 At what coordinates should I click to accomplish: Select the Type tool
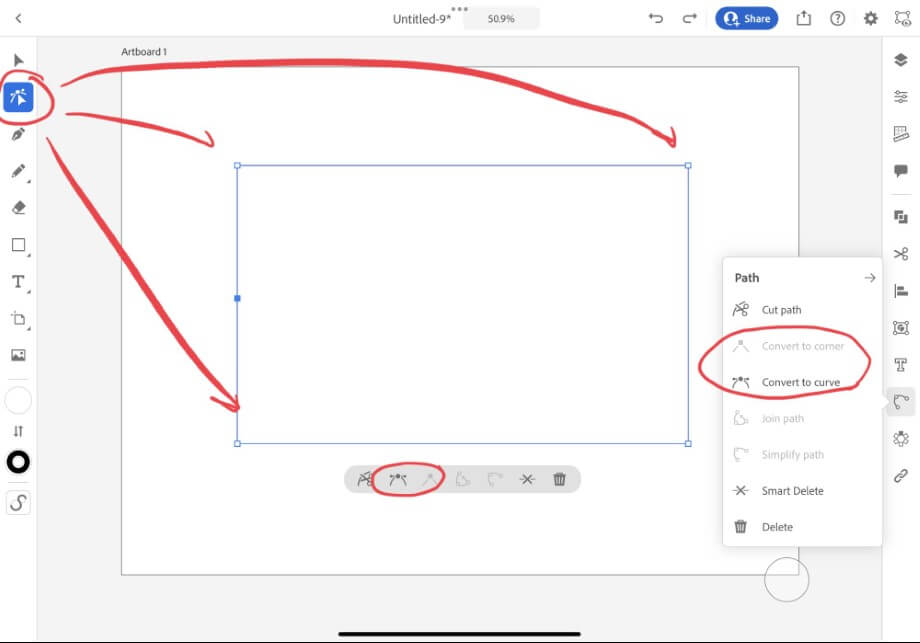(x=18, y=282)
